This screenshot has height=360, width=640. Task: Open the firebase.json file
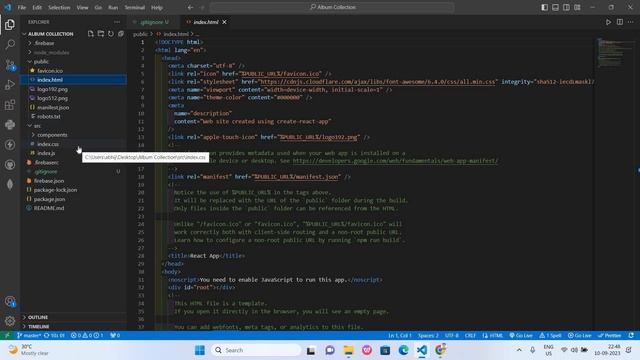(73, 181)
